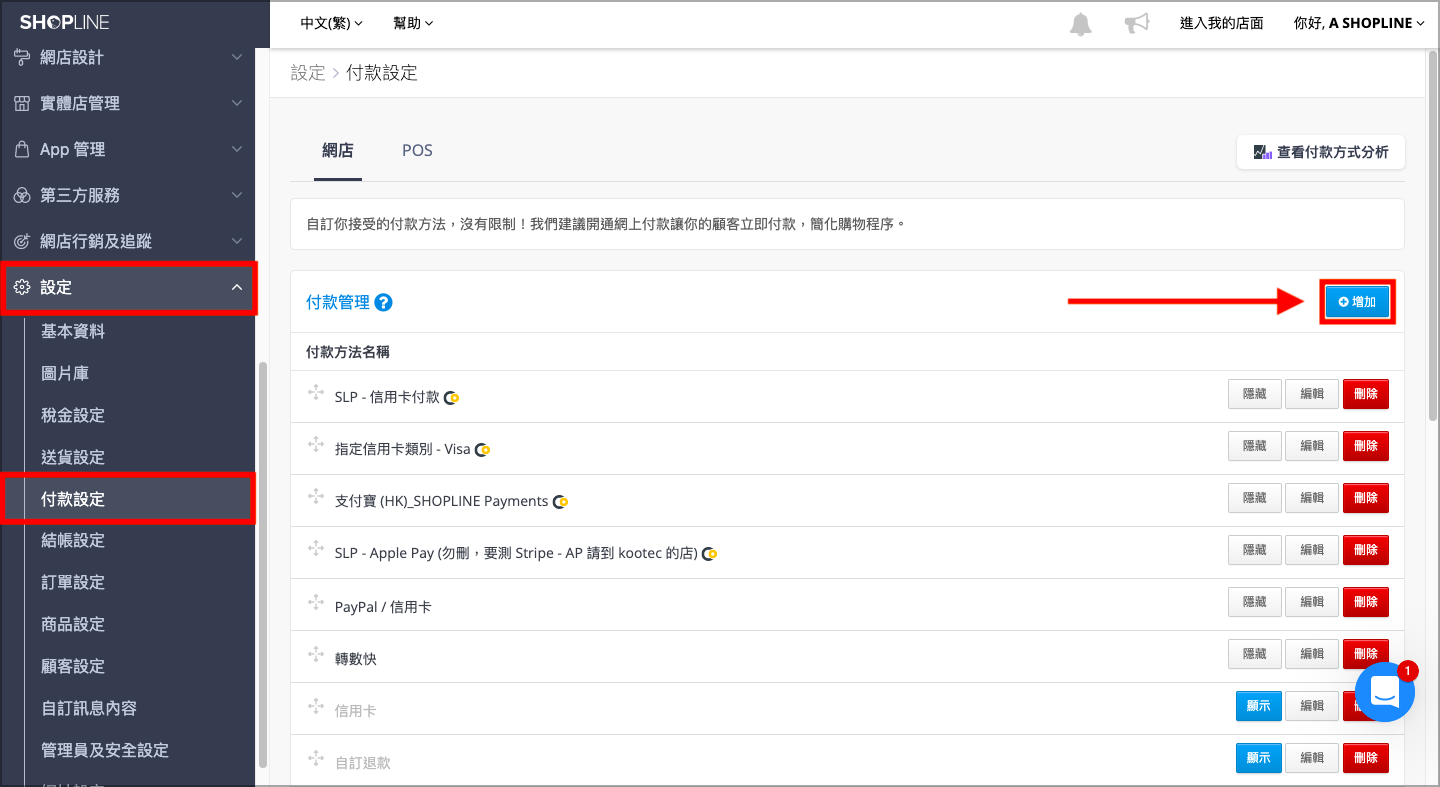1440x787 pixels.
Task: Hide the SLP - Apple Pay payment method
Action: (1254, 550)
